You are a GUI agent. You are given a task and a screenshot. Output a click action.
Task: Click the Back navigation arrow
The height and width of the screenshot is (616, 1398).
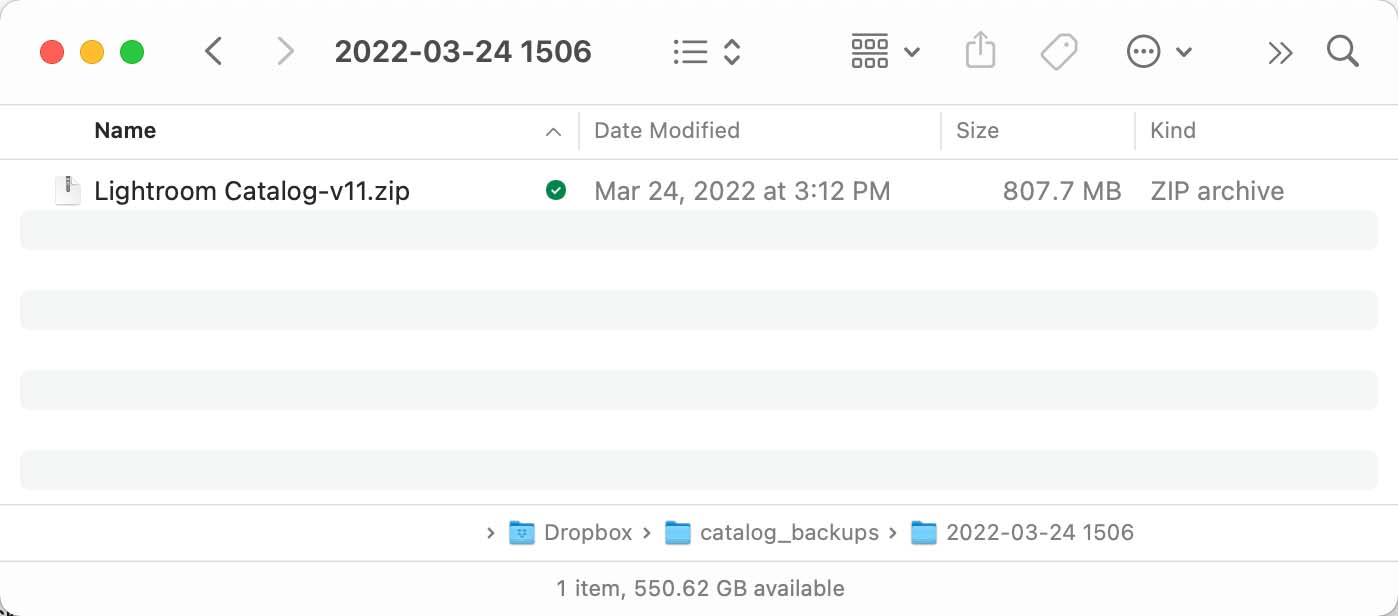pyautogui.click(x=213, y=51)
